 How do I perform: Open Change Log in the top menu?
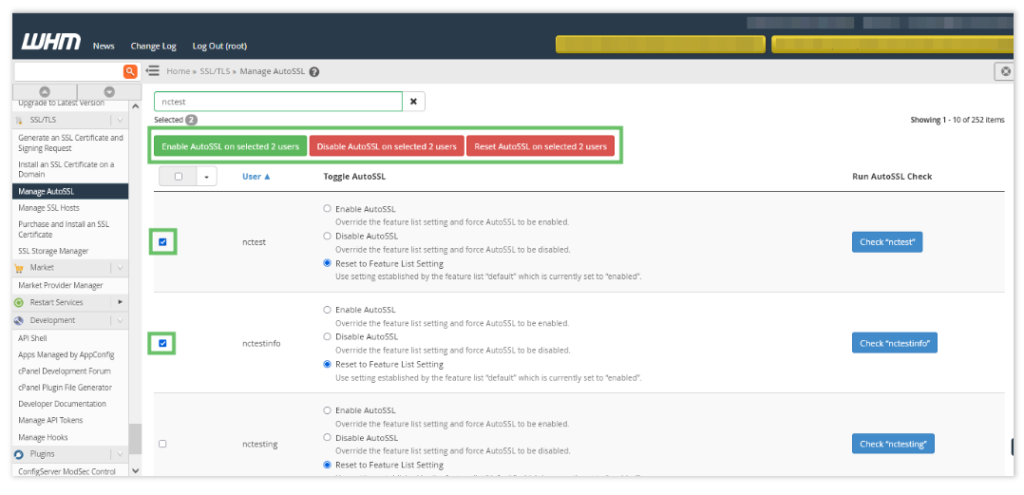pos(153,46)
